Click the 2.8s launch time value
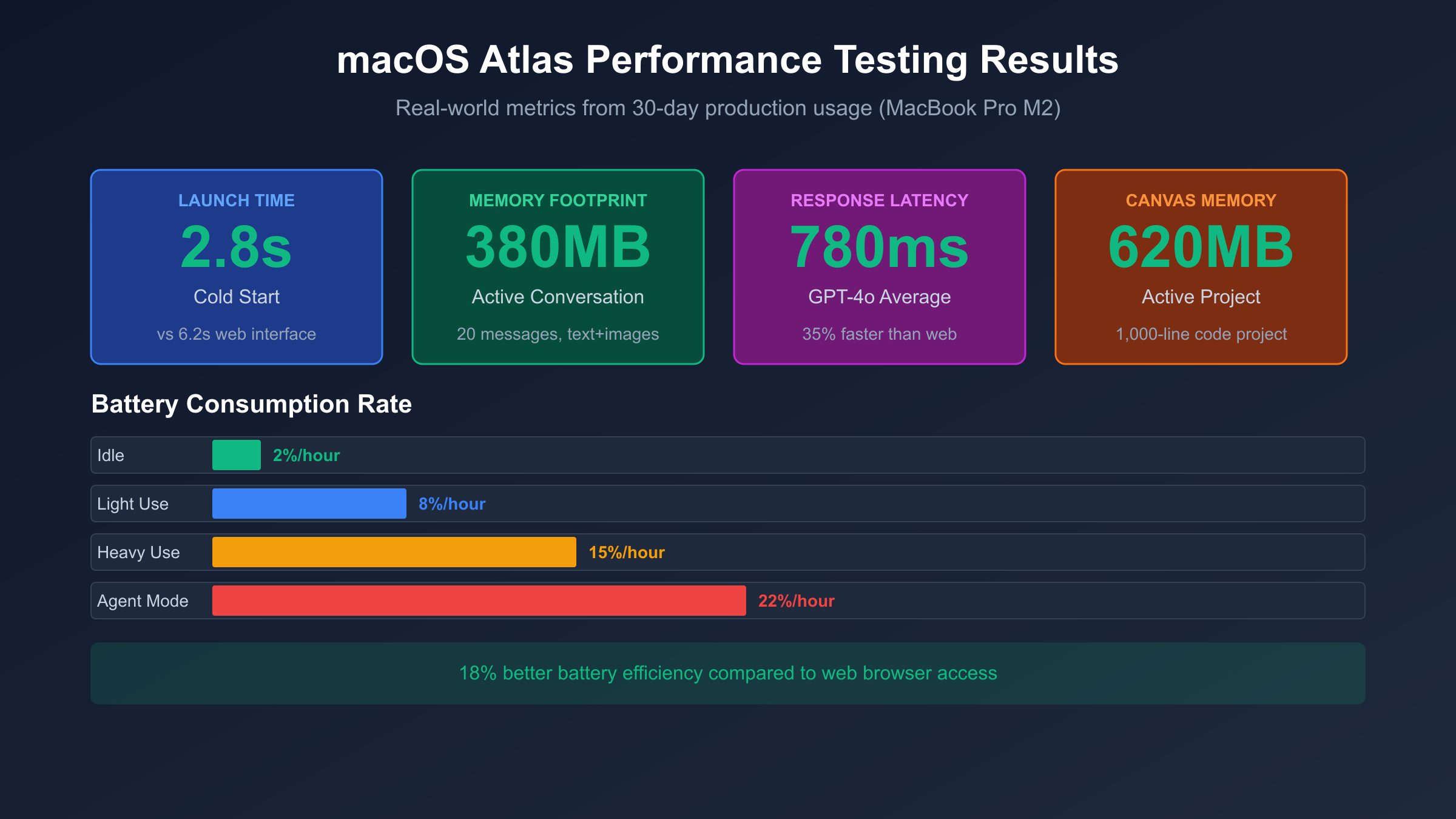 click(237, 247)
